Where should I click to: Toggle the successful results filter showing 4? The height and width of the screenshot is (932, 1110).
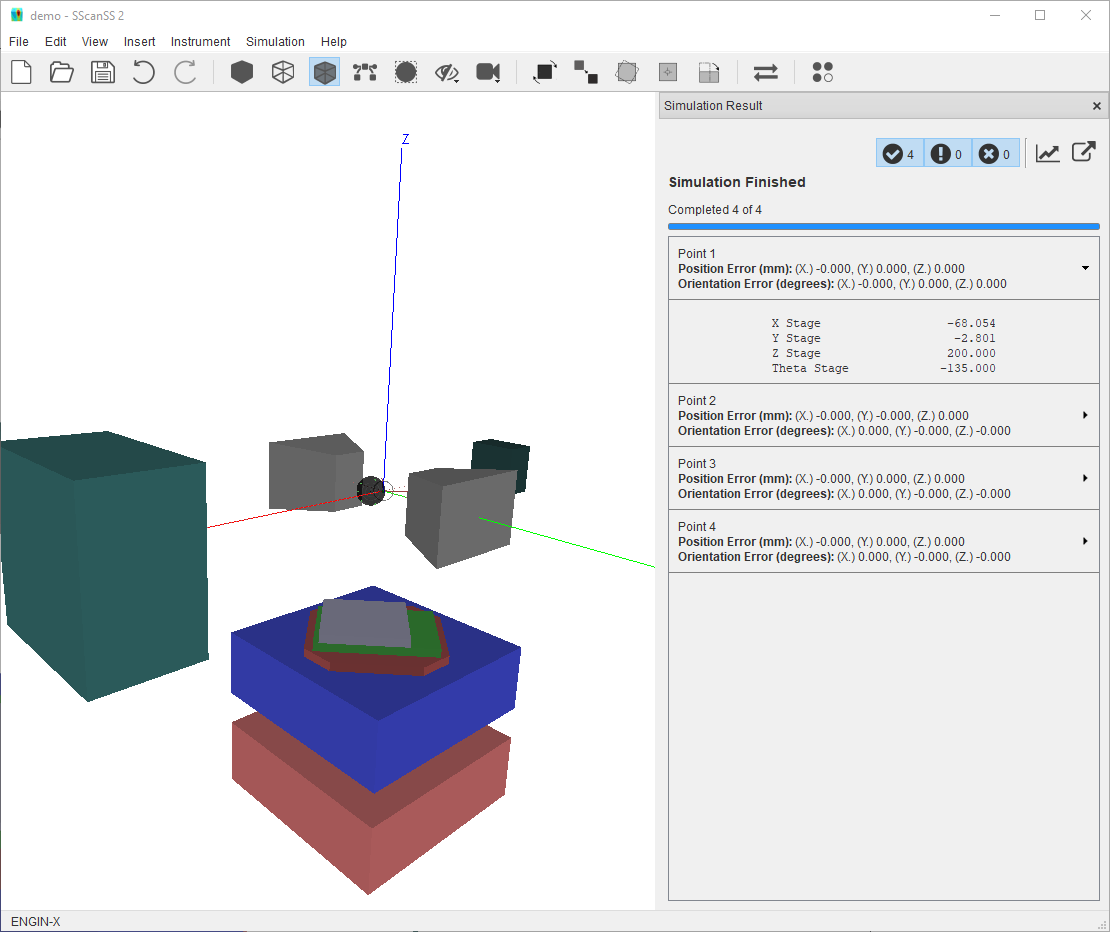coord(900,154)
